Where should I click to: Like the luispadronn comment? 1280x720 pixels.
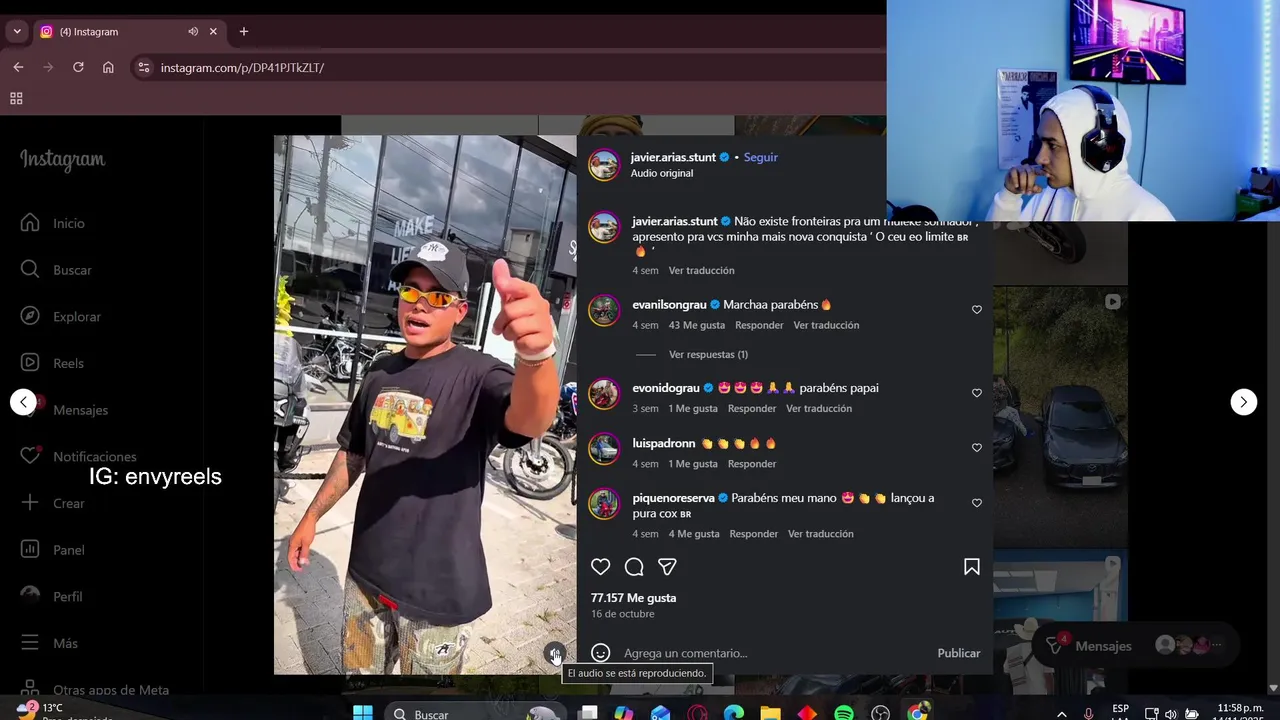coord(977,448)
